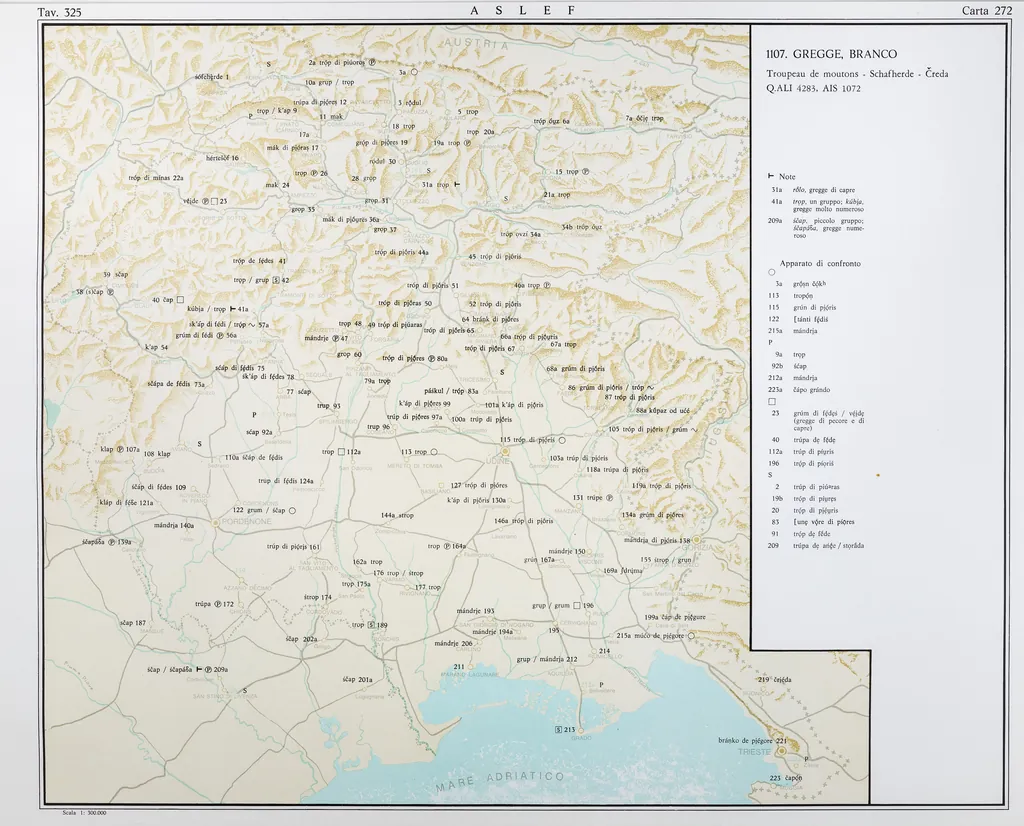Viewport: 1024px width, 826px height.
Task: Click the Carta 272 label
Action: (x=986, y=10)
